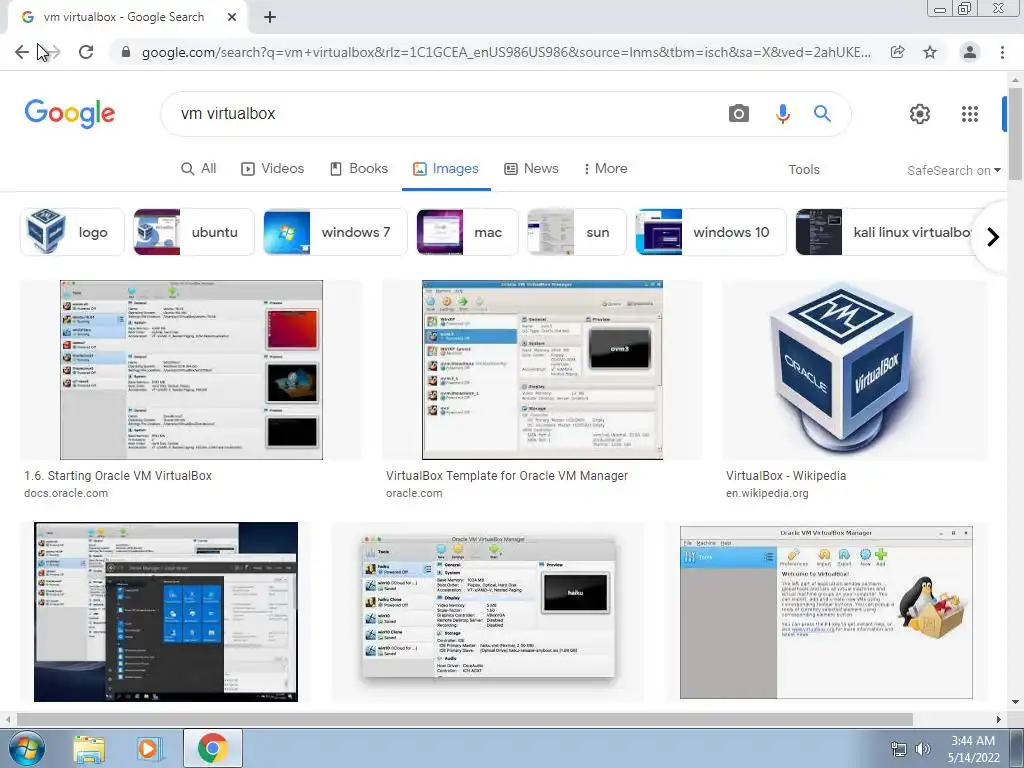The height and width of the screenshot is (768, 1024).
Task: Expand the More search menu
Action: pyautogui.click(x=605, y=168)
